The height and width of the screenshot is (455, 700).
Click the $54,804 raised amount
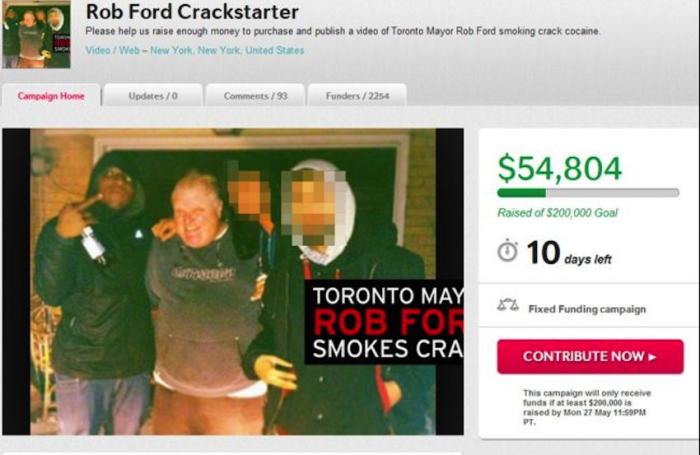pos(559,168)
